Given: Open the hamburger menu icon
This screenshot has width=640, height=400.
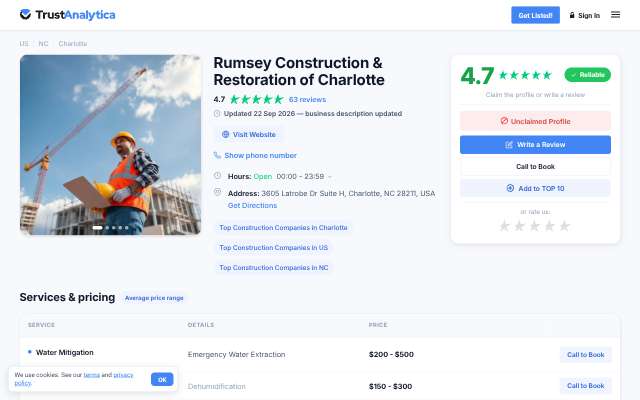Looking at the screenshot, I should [615, 15].
